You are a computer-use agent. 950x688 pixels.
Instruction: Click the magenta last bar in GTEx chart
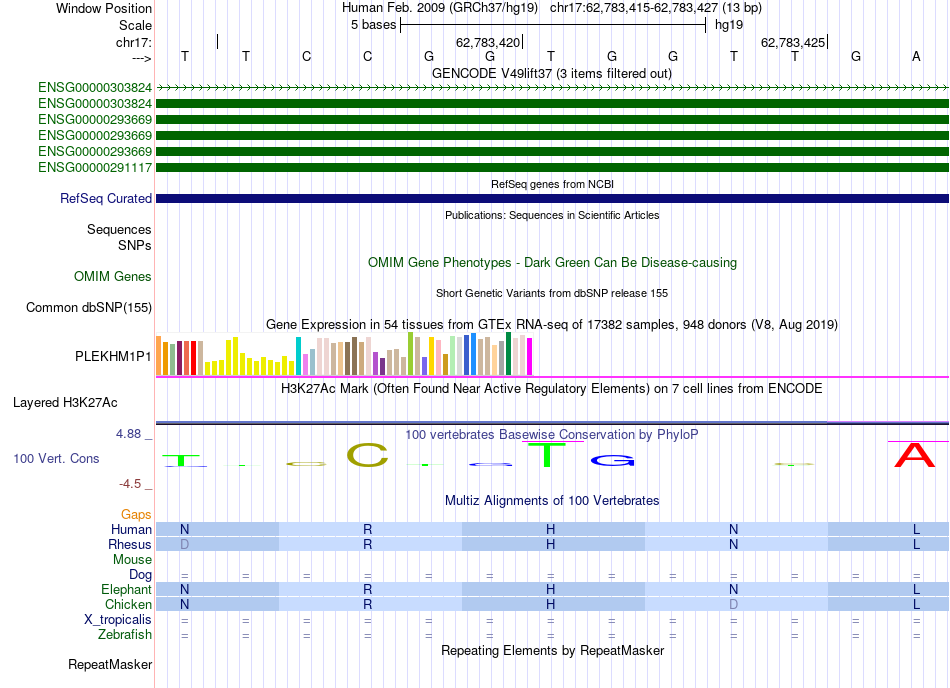(x=529, y=357)
